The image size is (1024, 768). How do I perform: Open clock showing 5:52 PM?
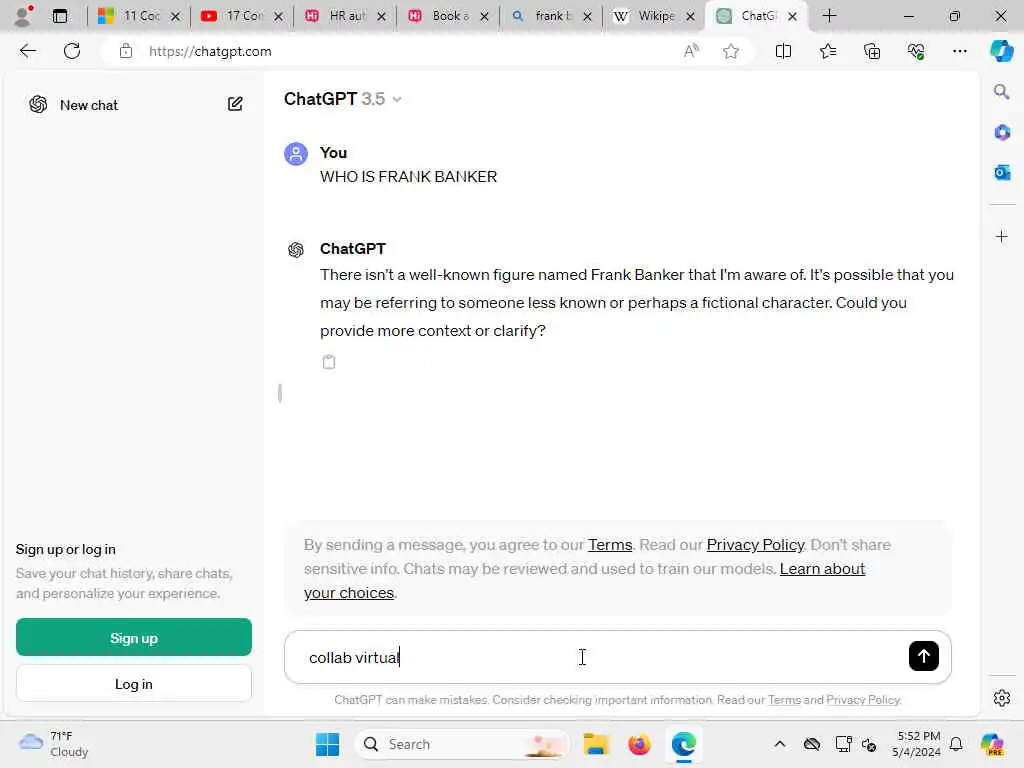(x=917, y=744)
